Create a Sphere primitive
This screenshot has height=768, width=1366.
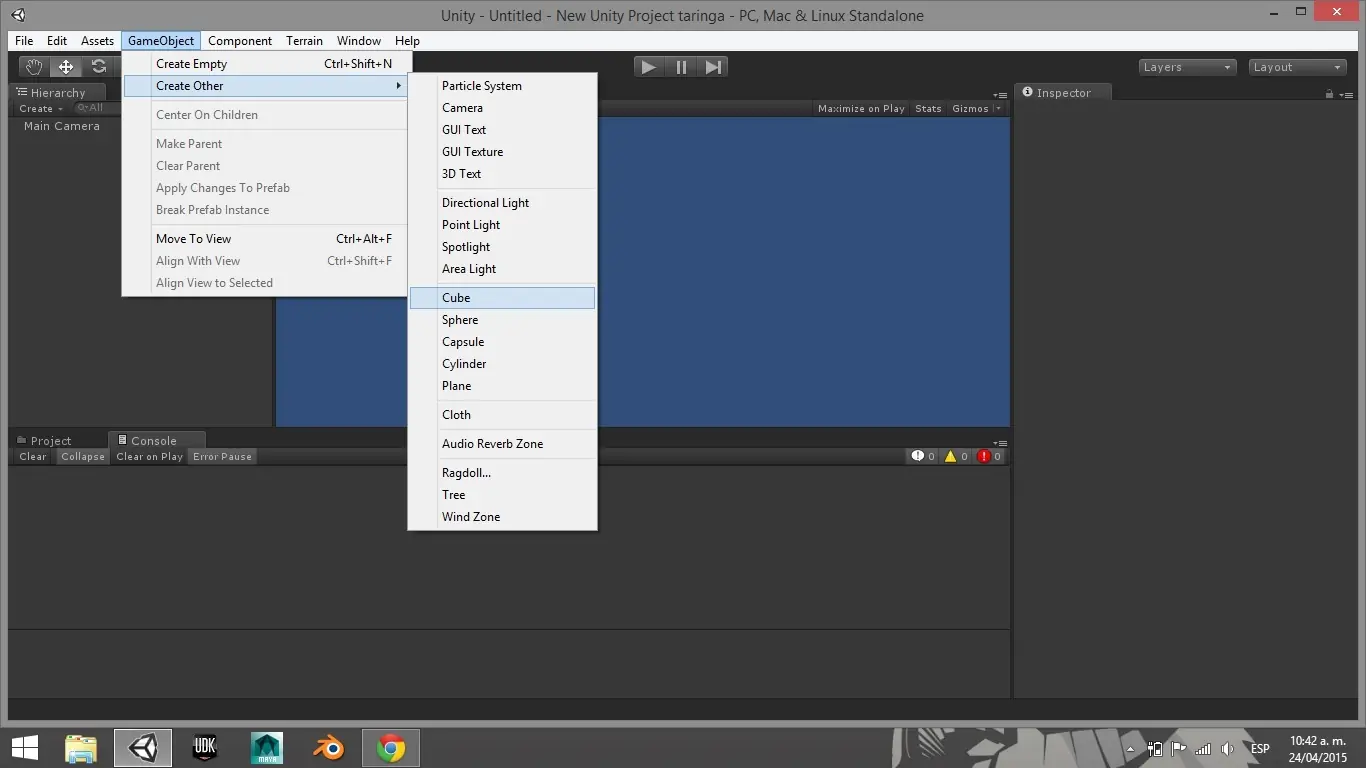(x=502, y=320)
